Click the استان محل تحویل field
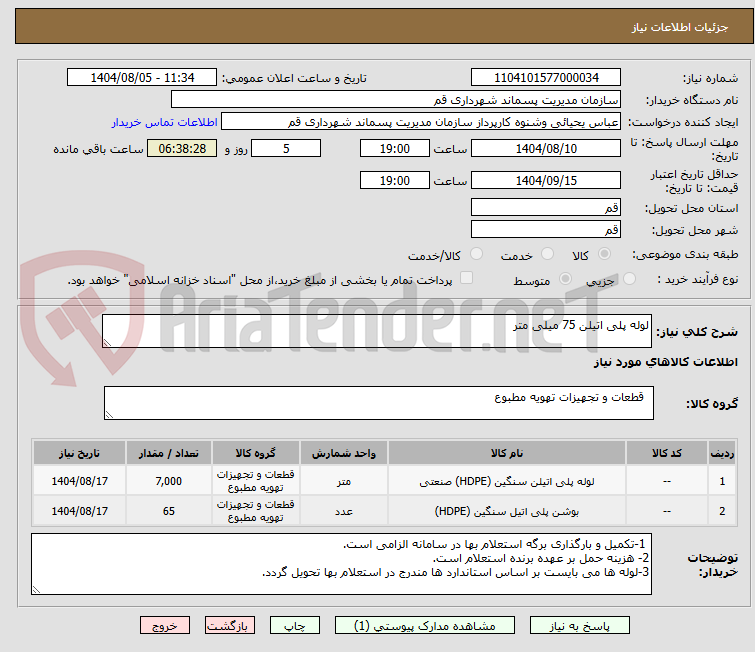 (546, 208)
